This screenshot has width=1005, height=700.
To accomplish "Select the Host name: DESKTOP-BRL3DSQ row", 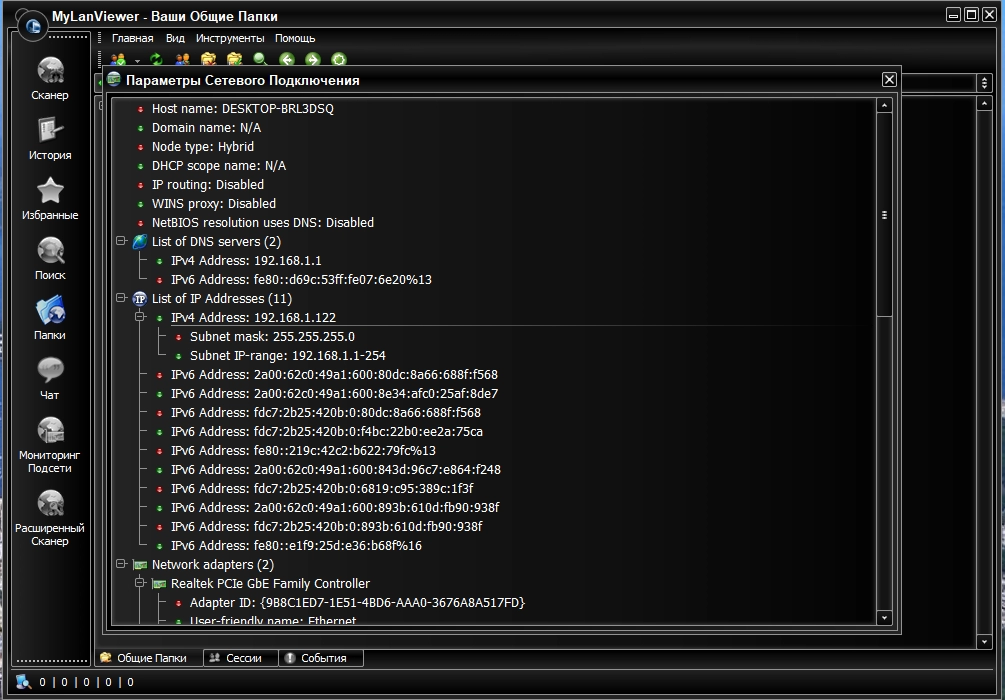I will tap(243, 109).
